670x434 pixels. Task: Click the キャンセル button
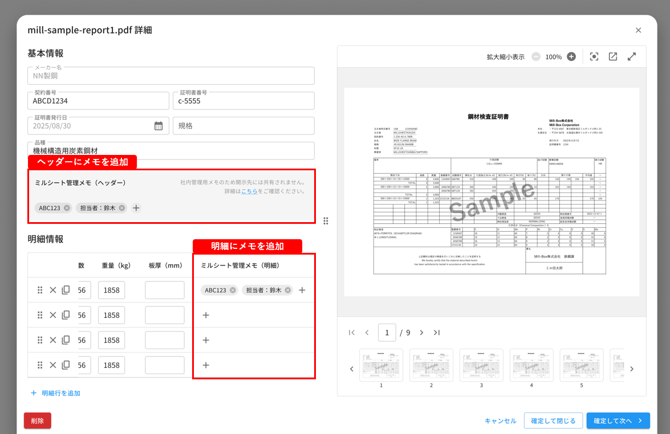[500, 421]
